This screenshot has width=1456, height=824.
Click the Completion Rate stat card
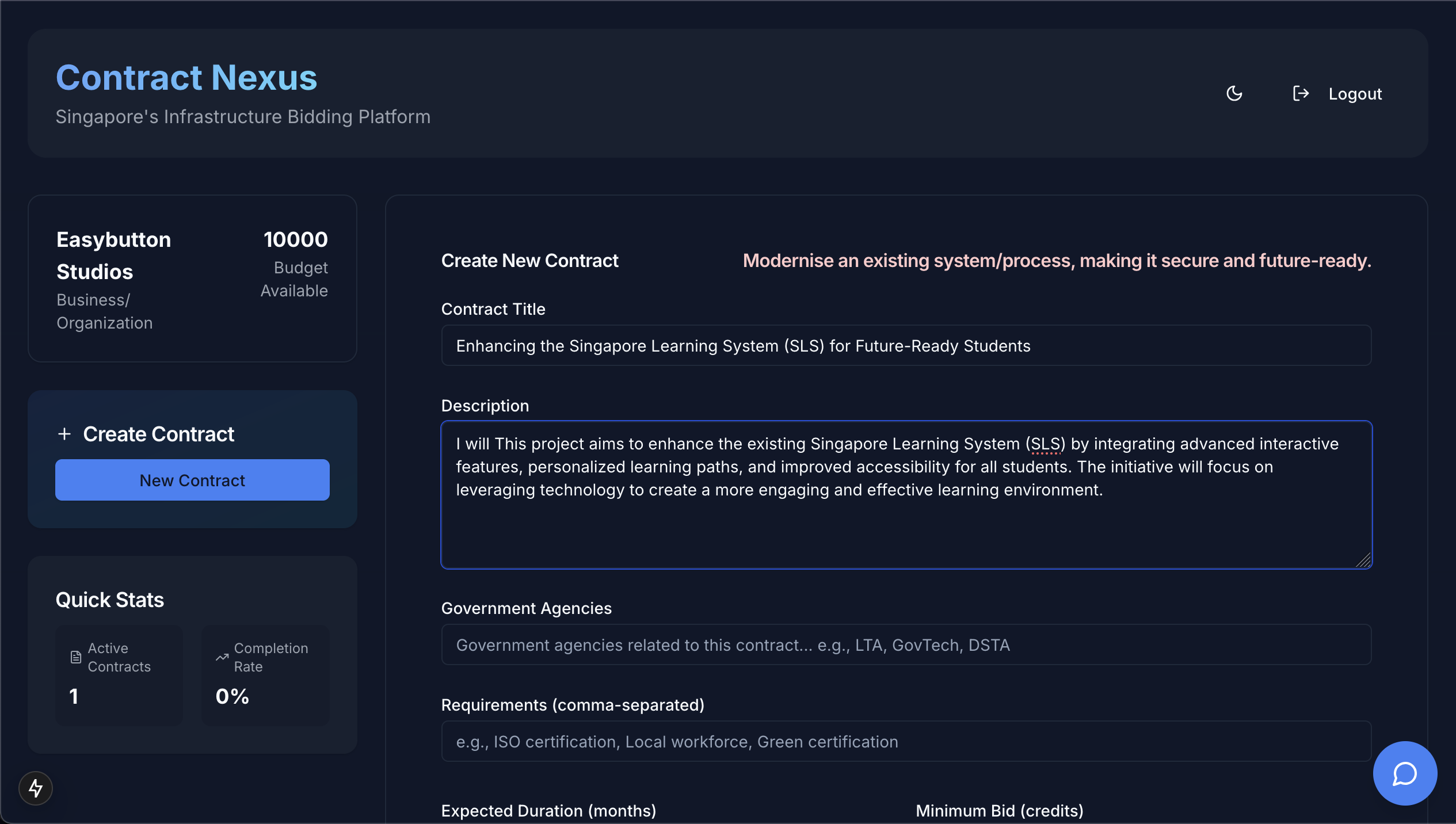265,675
